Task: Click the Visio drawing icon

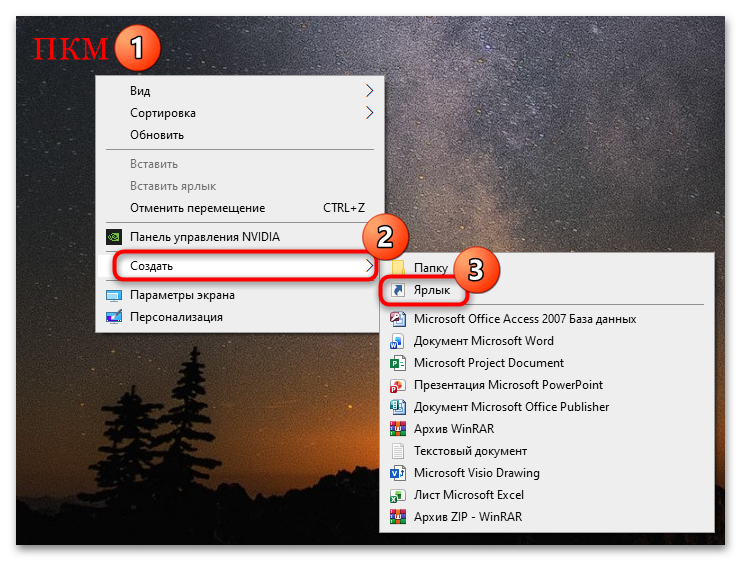Action: click(398, 473)
